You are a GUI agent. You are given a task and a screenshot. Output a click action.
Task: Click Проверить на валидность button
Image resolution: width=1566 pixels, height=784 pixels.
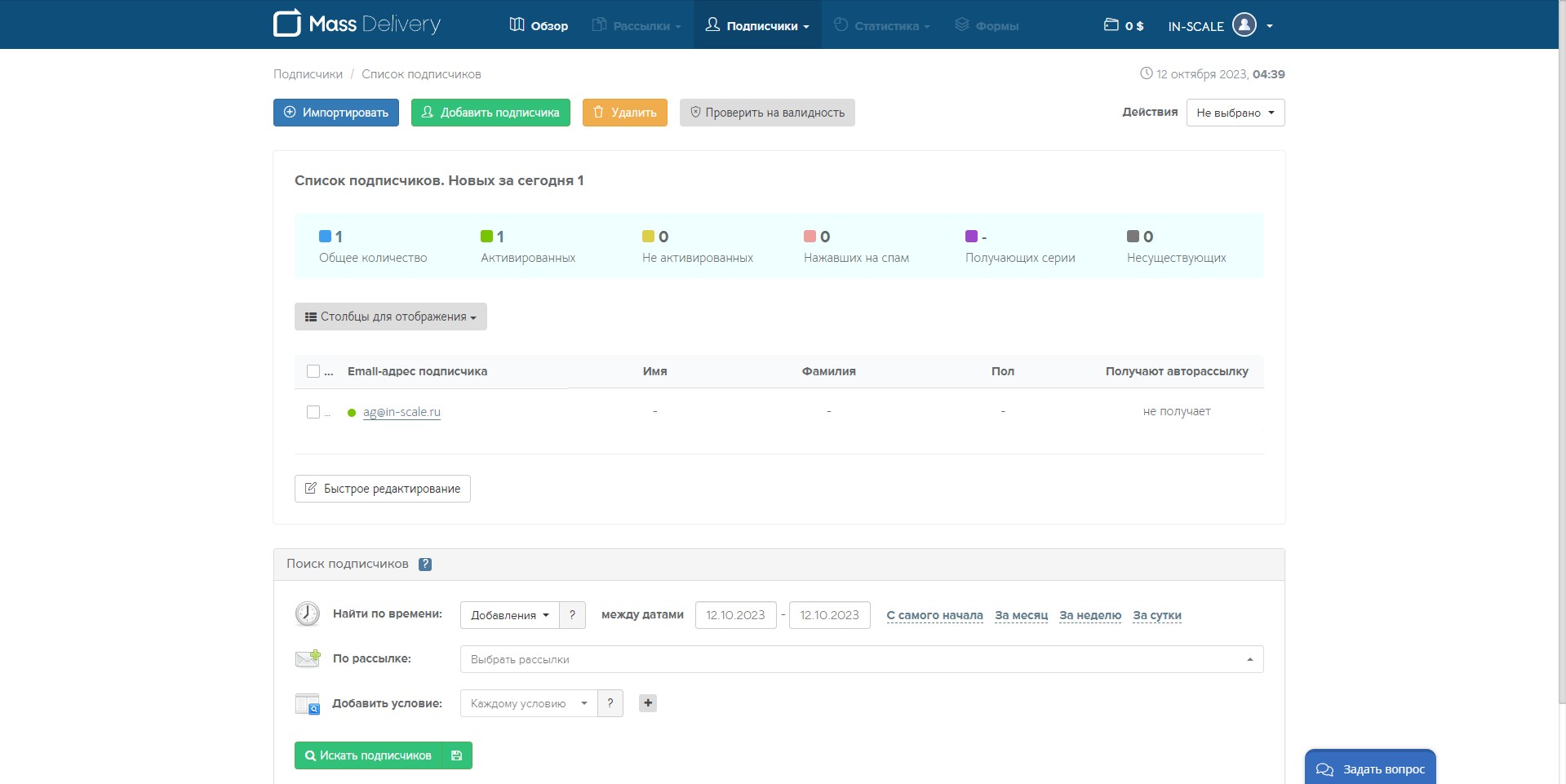click(x=767, y=113)
